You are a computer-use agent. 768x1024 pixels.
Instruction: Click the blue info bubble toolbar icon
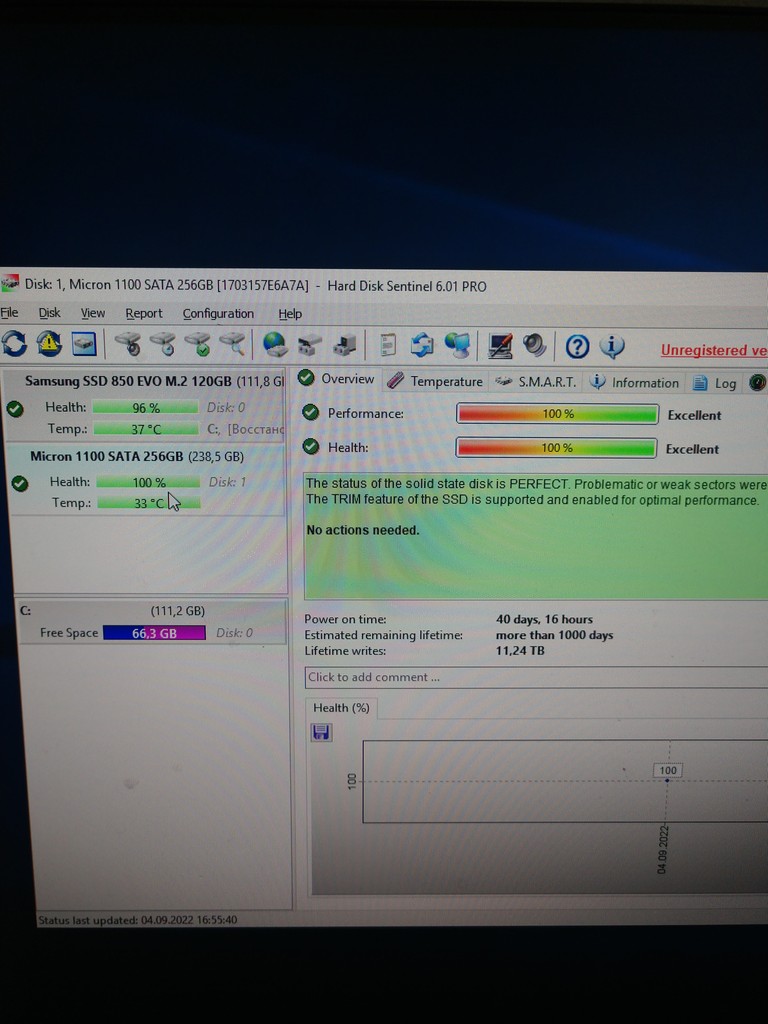tap(612, 346)
